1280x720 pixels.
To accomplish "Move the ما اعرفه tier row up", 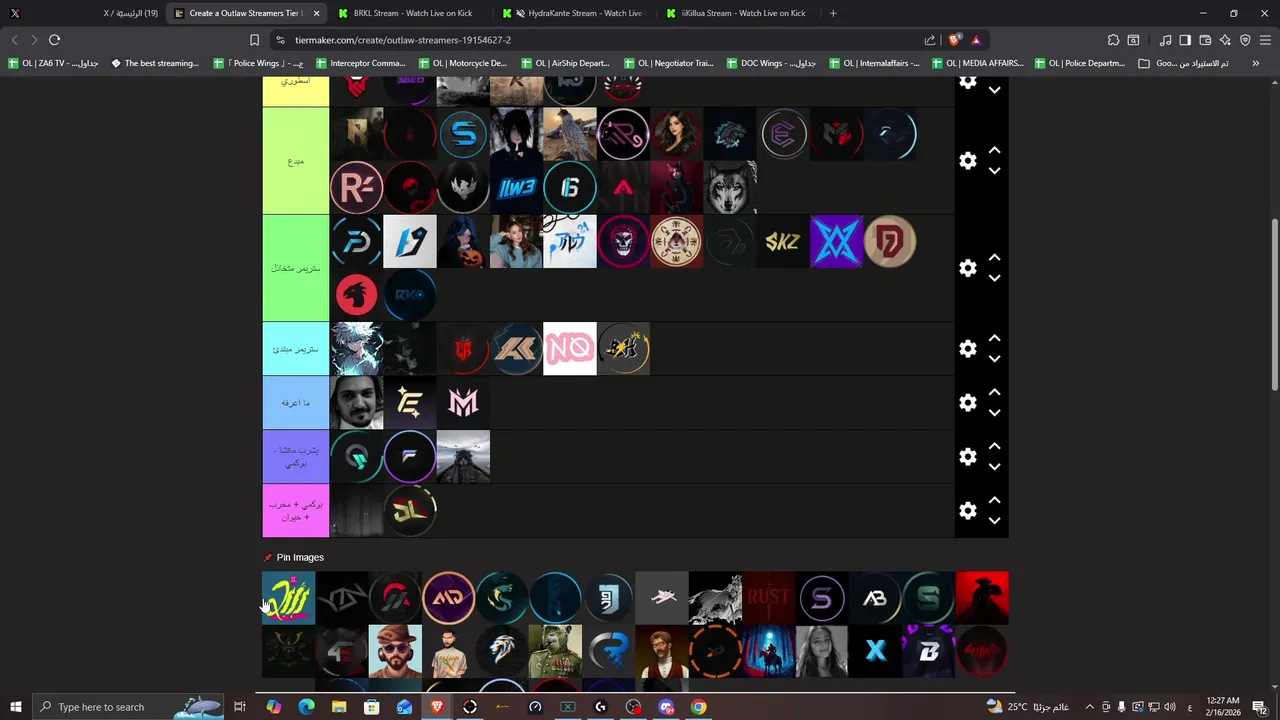I will 994,392.
